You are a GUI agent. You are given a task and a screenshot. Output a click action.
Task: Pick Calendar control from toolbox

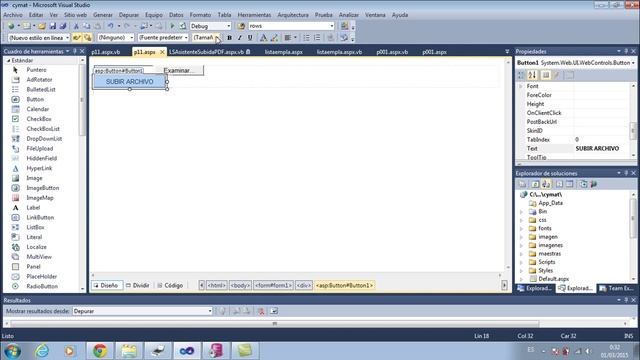[38, 109]
